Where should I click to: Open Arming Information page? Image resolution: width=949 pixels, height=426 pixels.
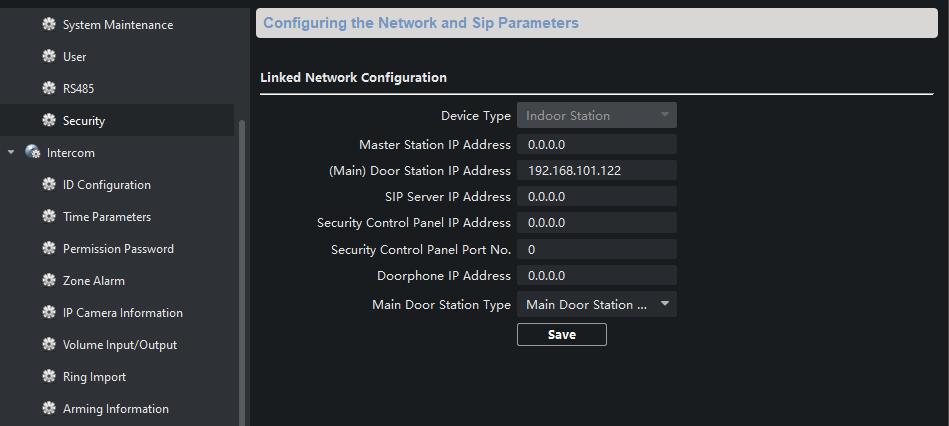point(115,408)
